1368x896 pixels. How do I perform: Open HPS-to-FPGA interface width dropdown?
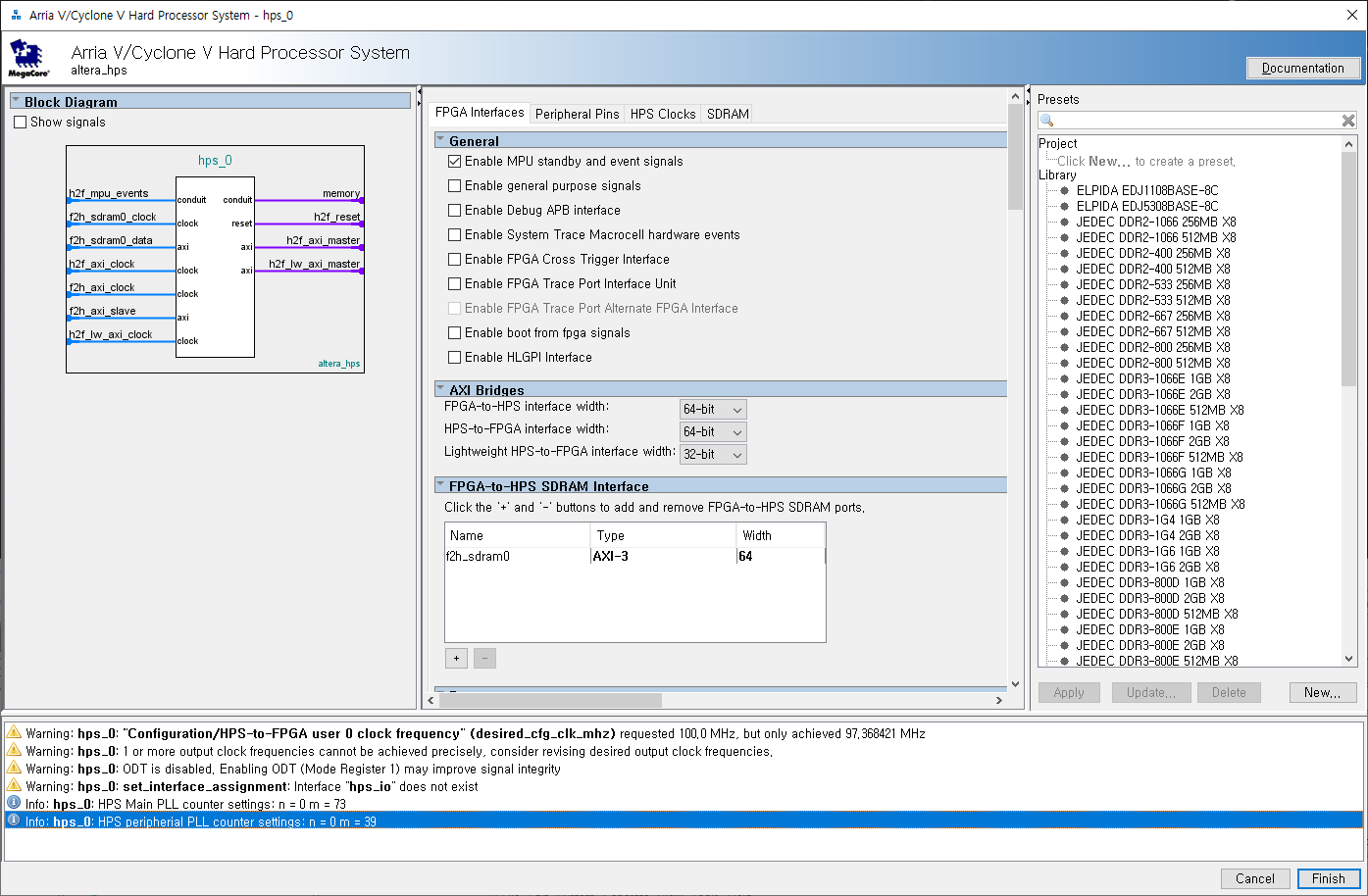coord(713,431)
